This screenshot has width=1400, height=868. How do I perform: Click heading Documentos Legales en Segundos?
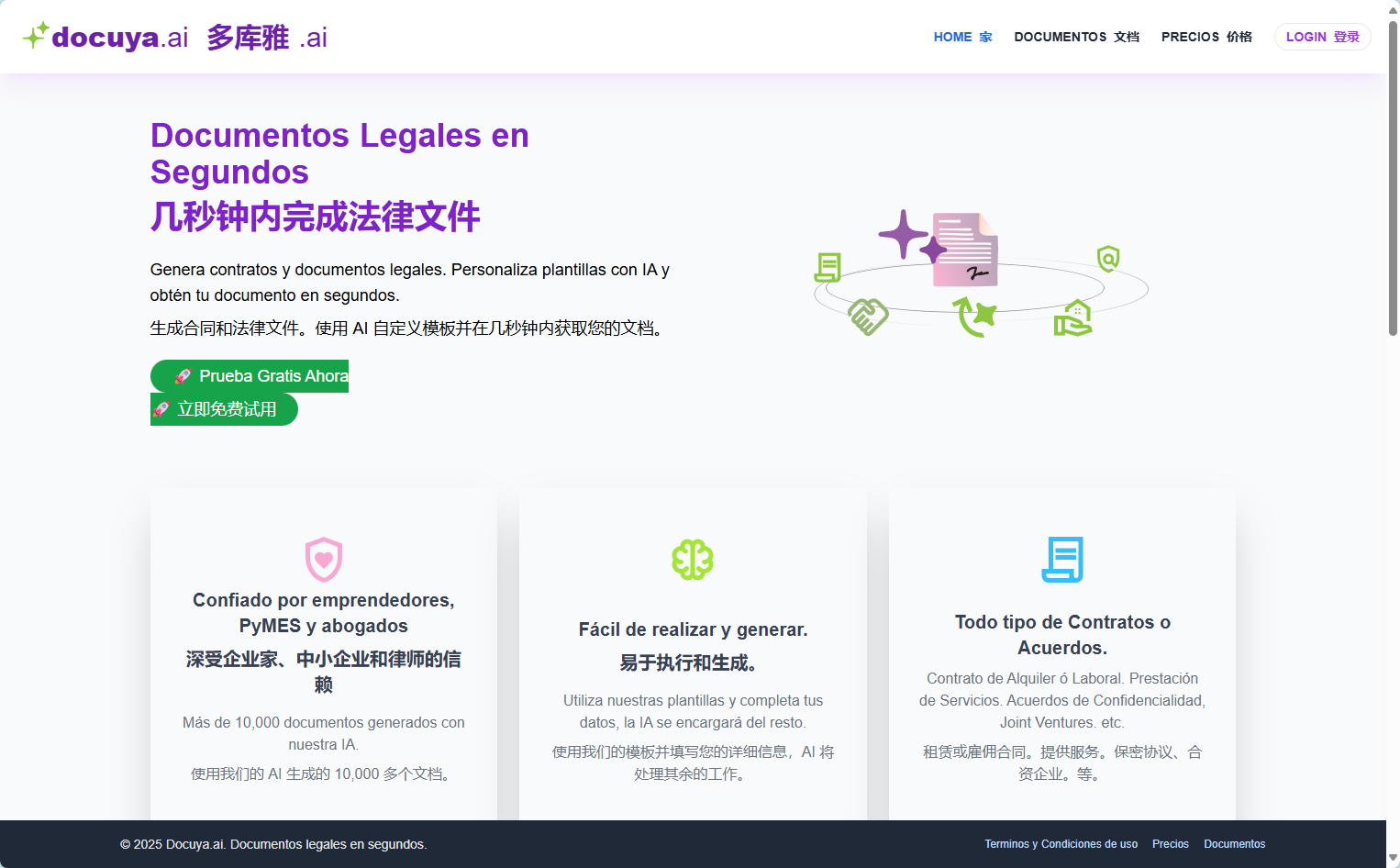pos(339,153)
